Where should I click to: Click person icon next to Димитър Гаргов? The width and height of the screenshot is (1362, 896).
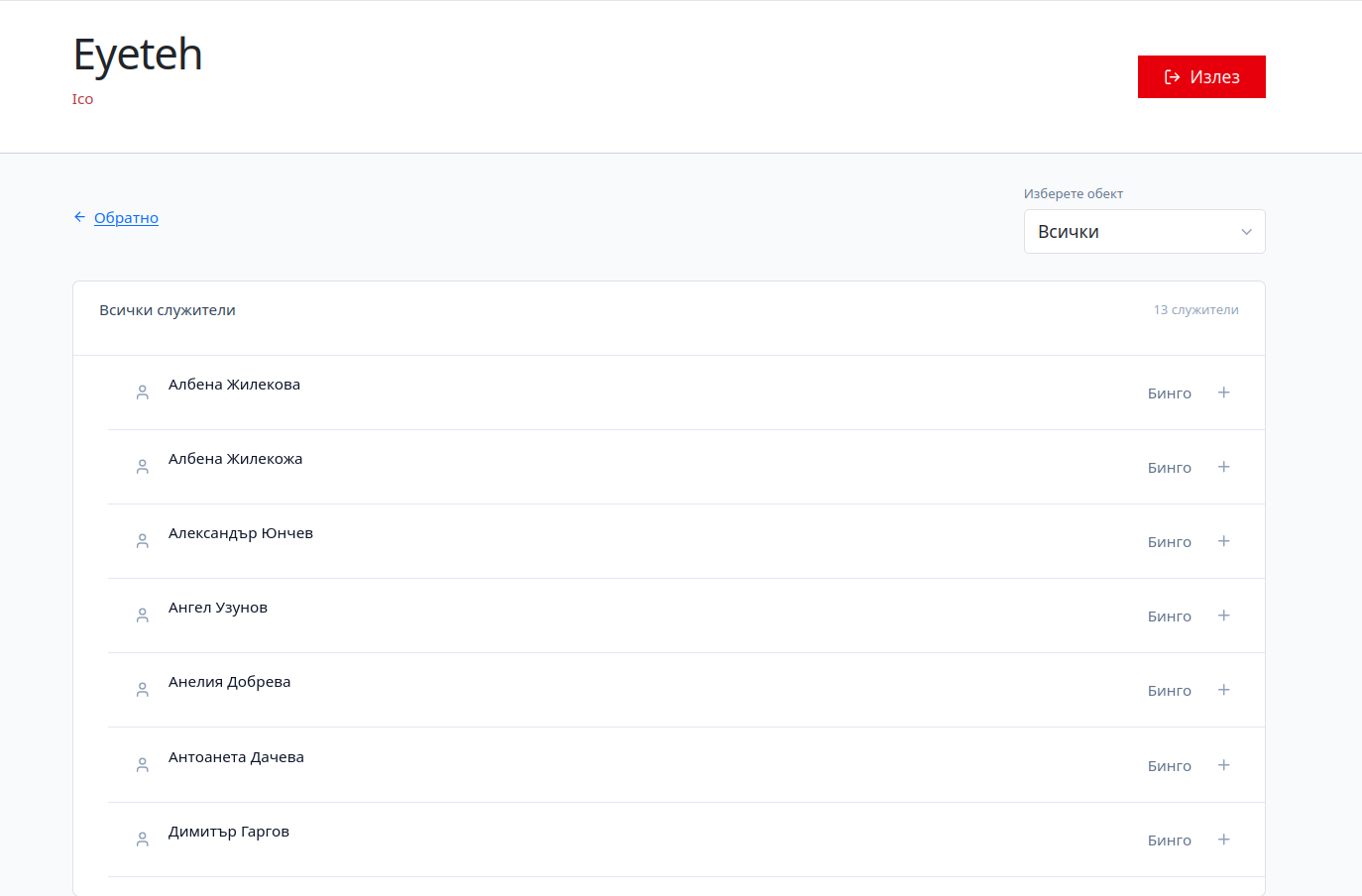[143, 840]
